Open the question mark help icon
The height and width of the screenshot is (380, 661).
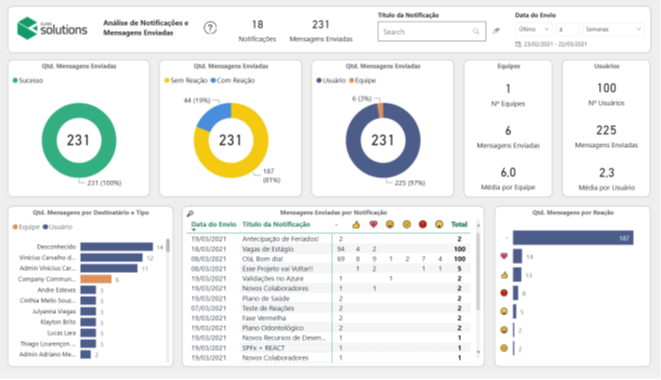[210, 28]
